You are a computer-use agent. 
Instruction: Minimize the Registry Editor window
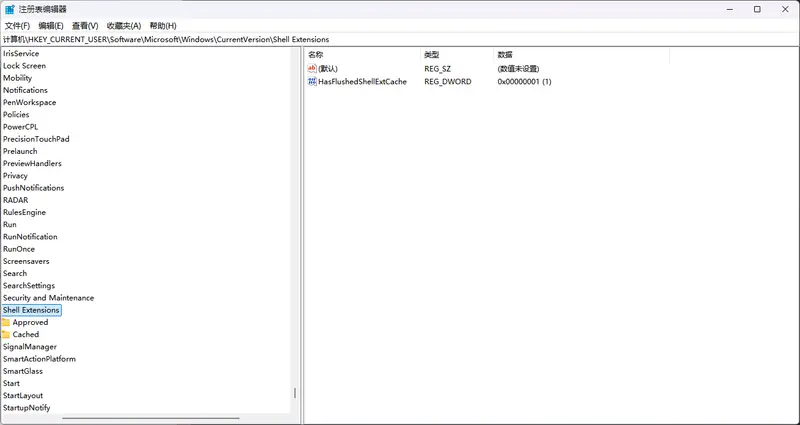click(x=730, y=9)
